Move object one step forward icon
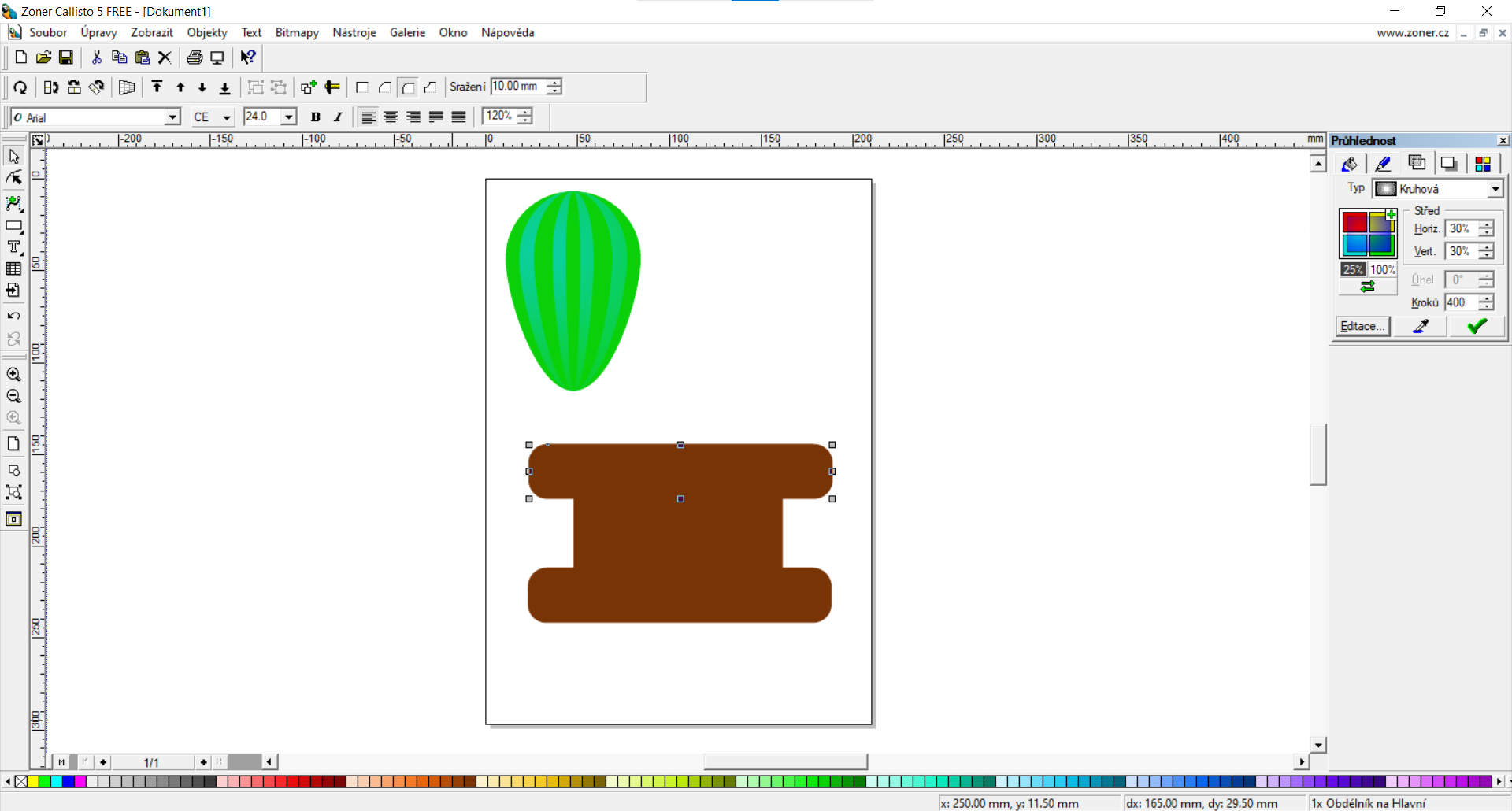1512x811 pixels. (x=180, y=87)
